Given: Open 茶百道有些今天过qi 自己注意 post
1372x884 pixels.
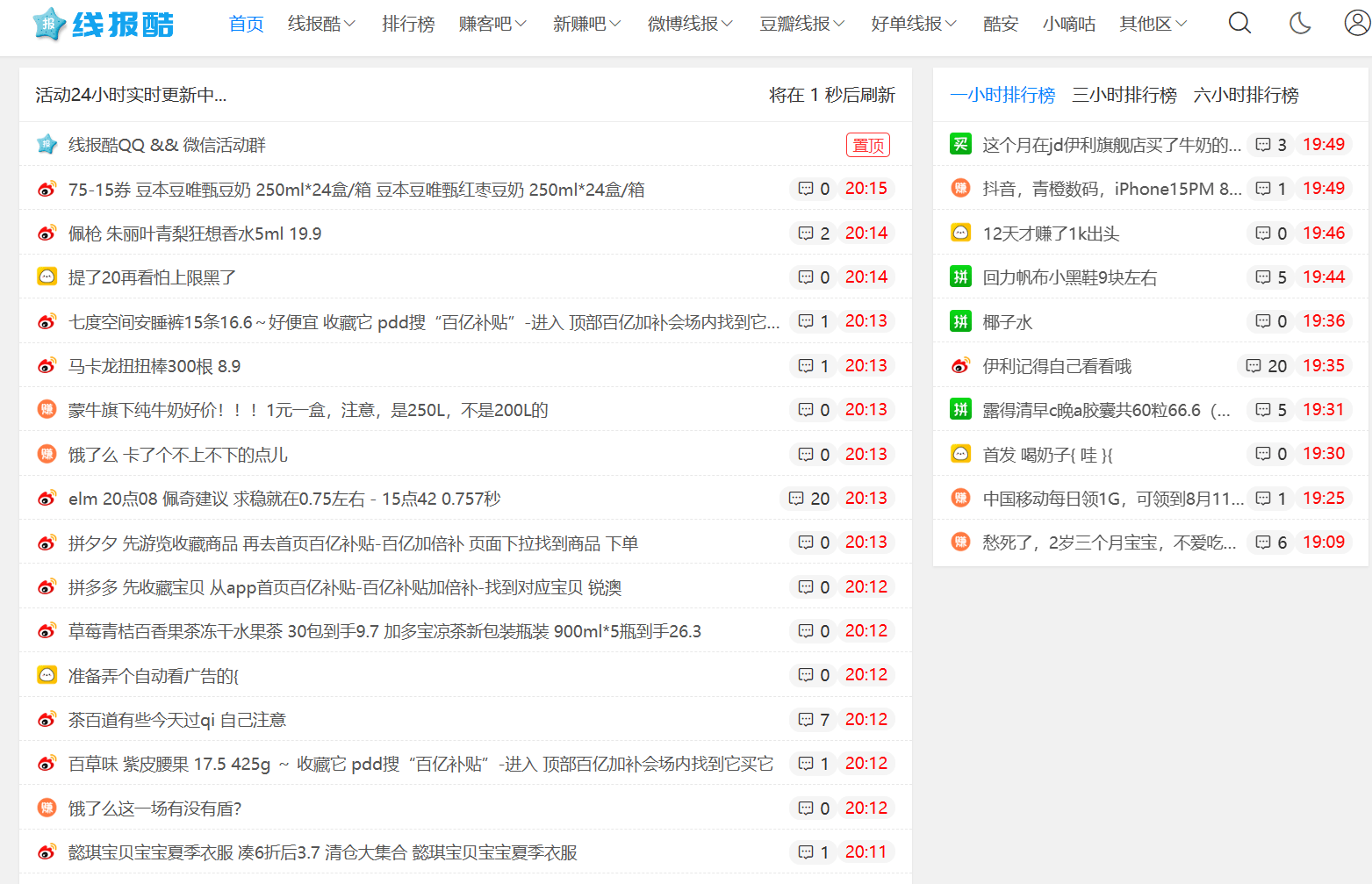Looking at the screenshot, I should [177, 720].
